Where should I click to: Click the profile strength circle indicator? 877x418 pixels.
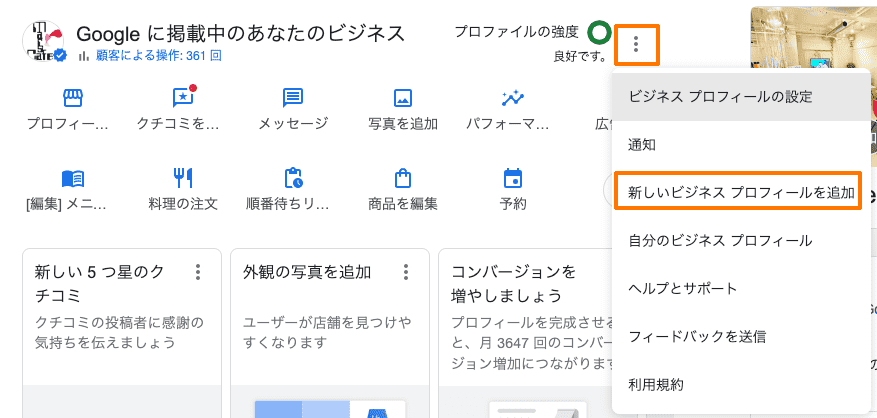coord(599,32)
